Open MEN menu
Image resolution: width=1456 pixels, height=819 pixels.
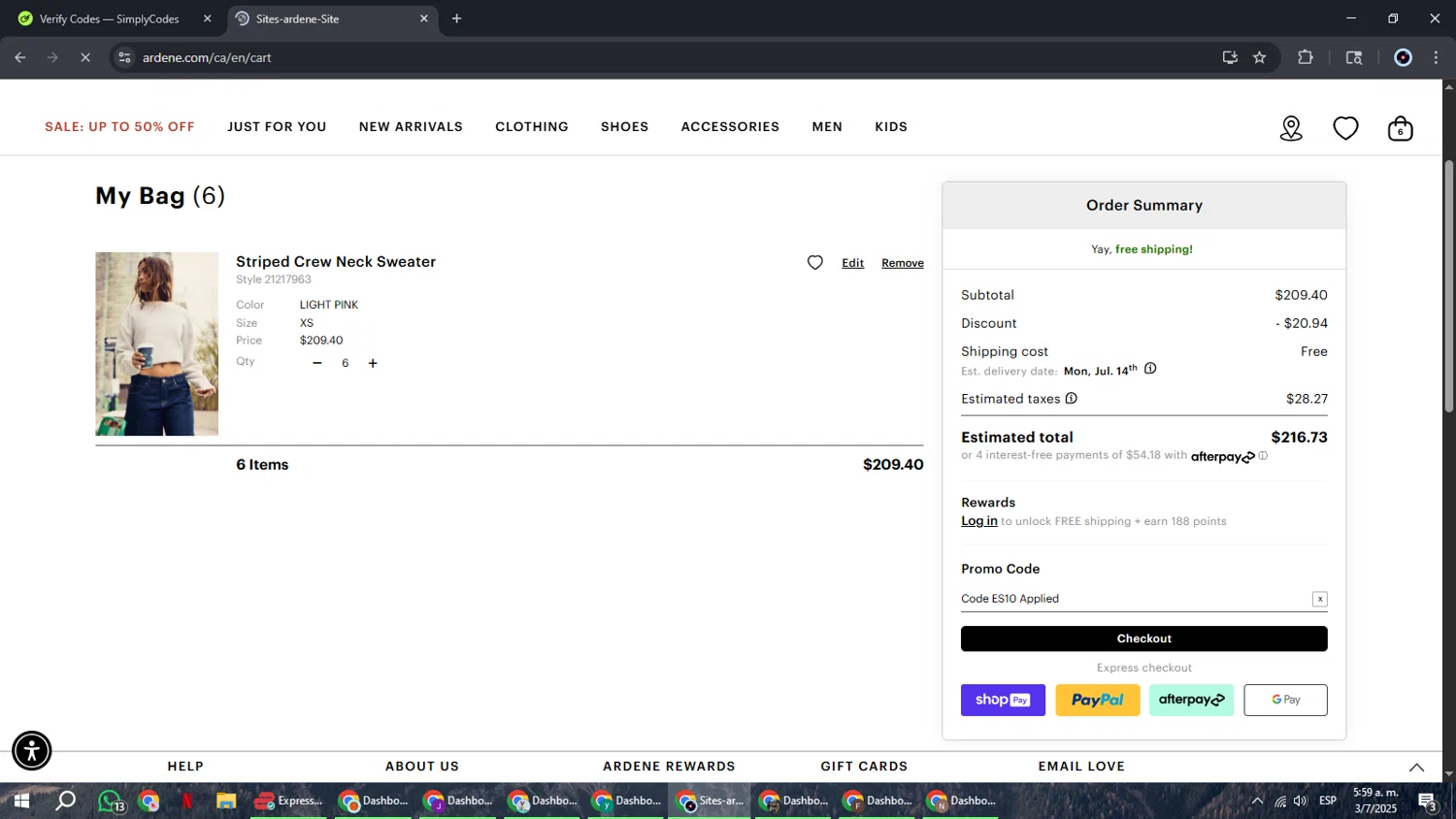[x=827, y=127]
